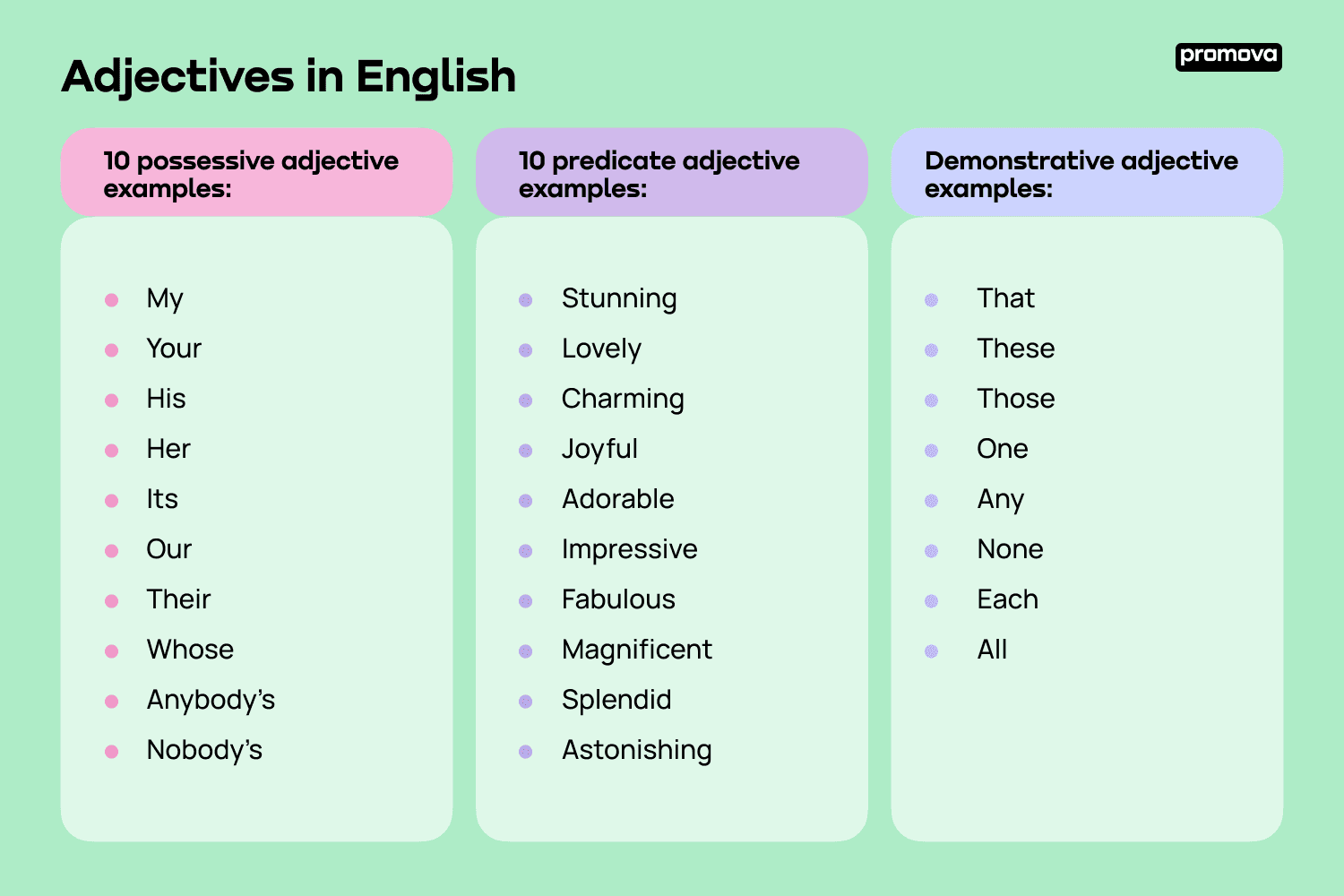Click the pink bullet beside Nobody's
This screenshot has width=1344, height=896.
click(x=112, y=752)
